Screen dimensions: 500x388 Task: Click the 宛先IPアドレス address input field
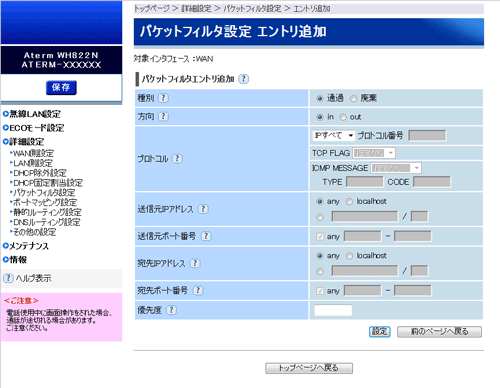click(x=365, y=271)
